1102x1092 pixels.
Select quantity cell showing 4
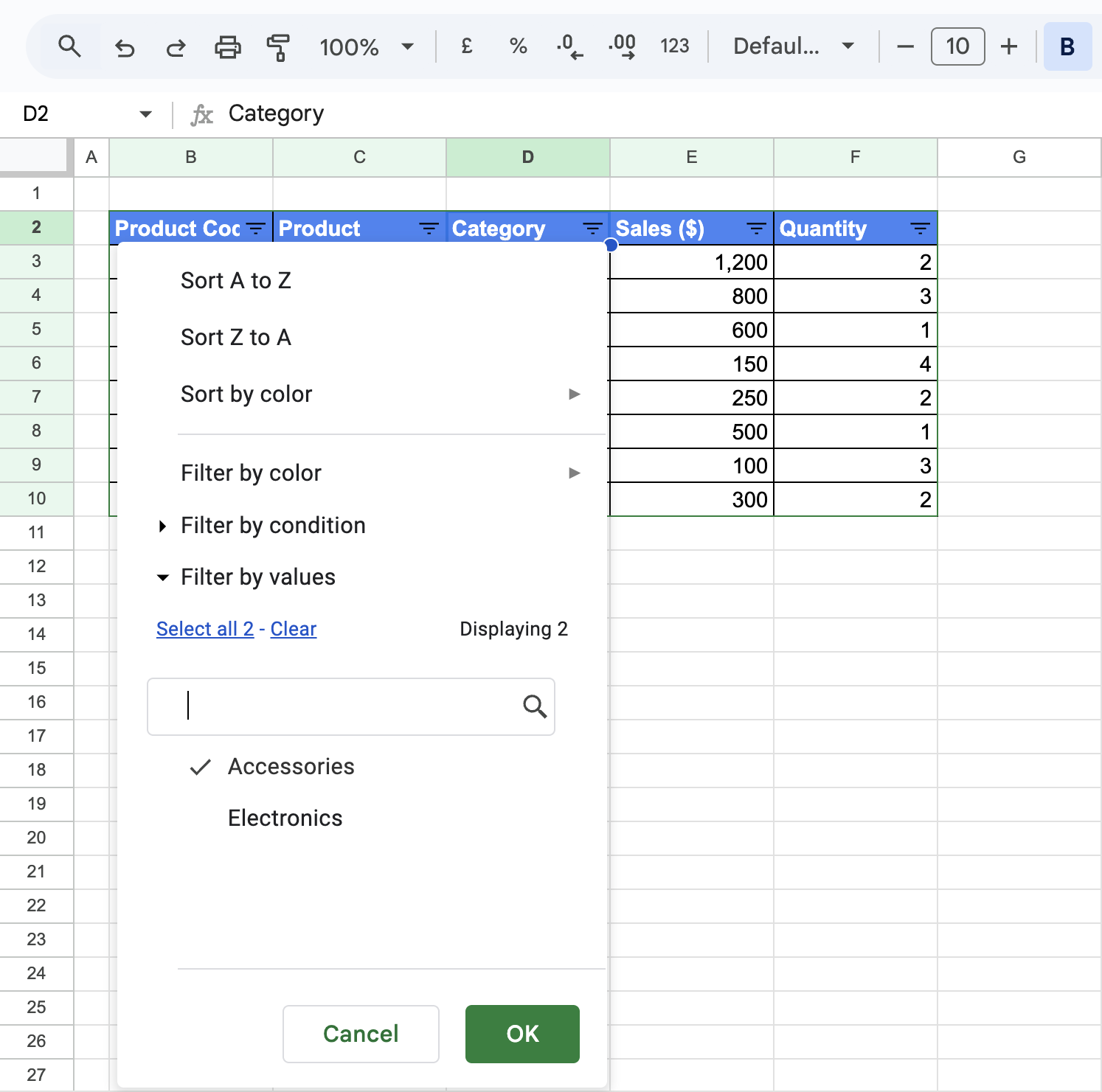pyautogui.click(x=856, y=364)
